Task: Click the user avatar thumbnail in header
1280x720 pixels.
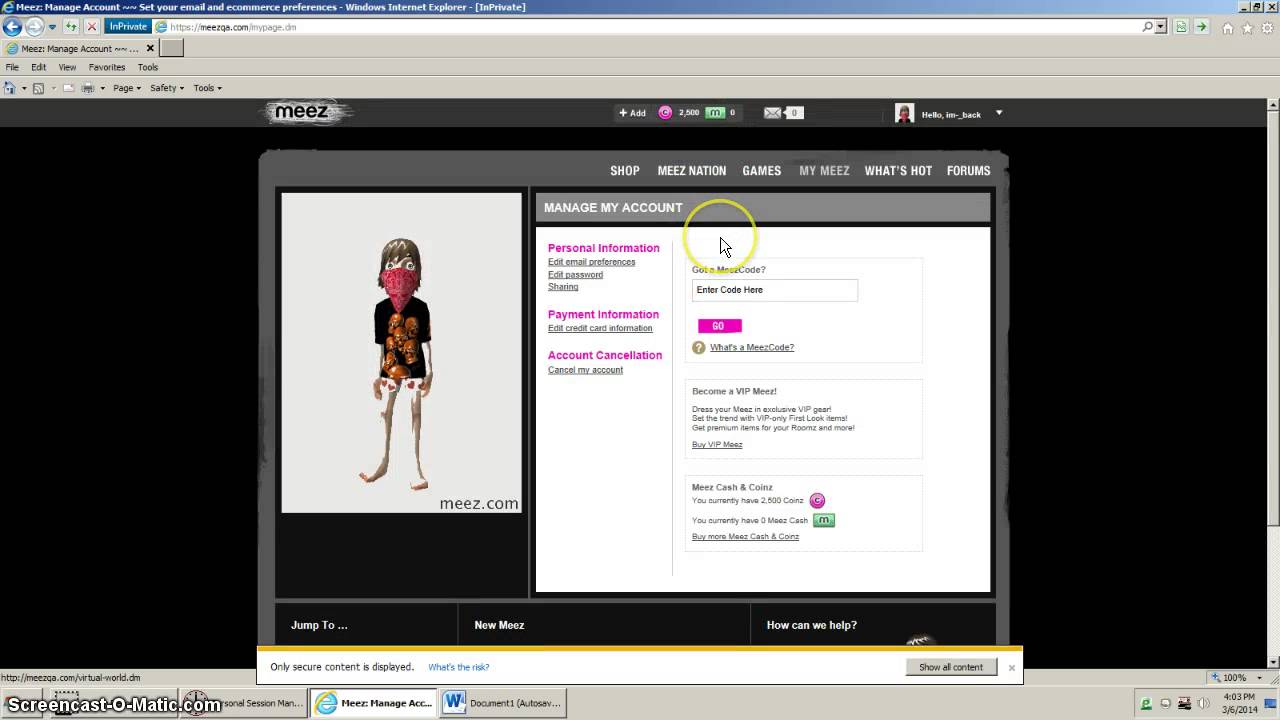Action: [904, 113]
